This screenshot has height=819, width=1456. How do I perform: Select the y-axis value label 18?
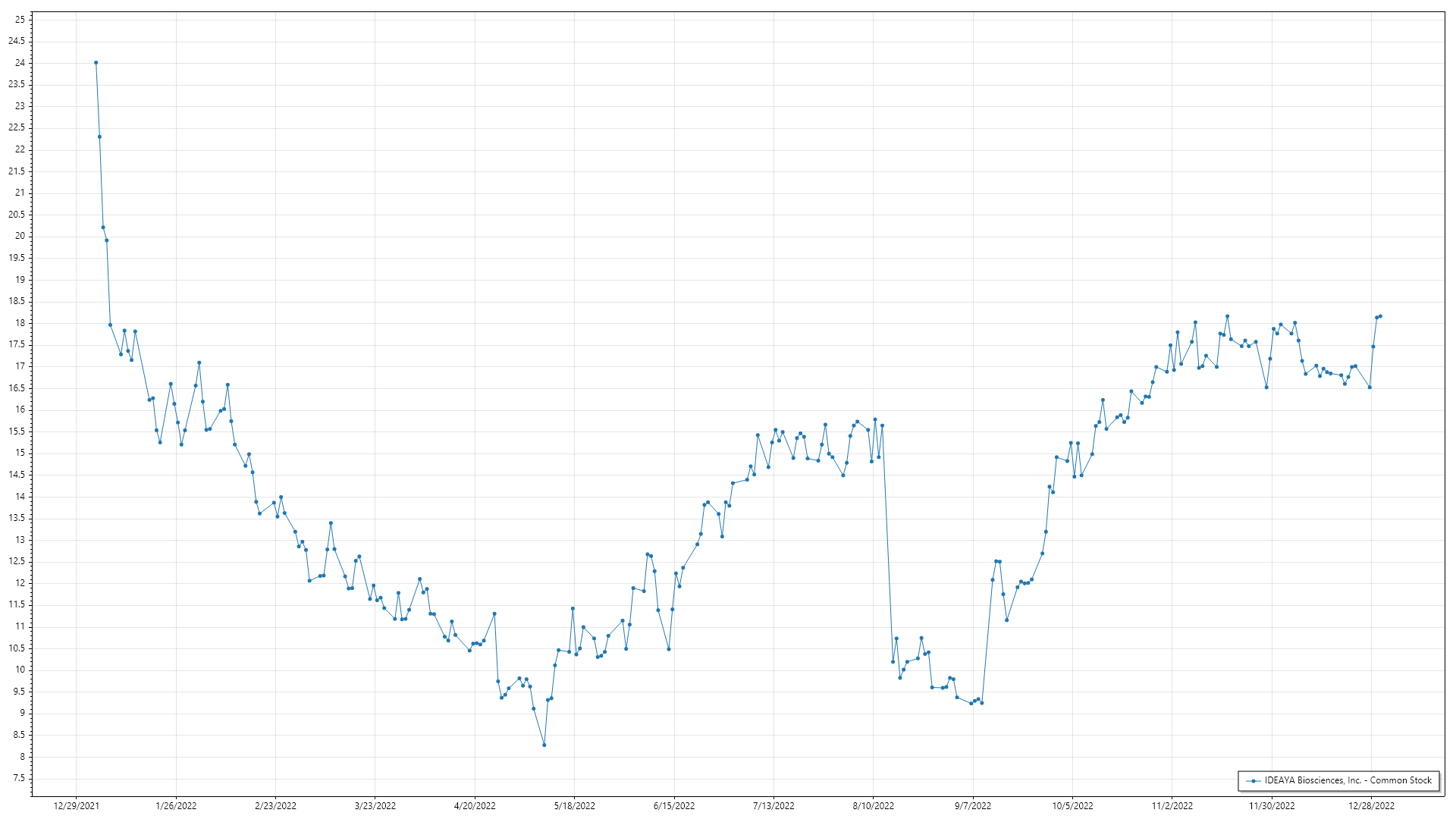(x=20, y=323)
